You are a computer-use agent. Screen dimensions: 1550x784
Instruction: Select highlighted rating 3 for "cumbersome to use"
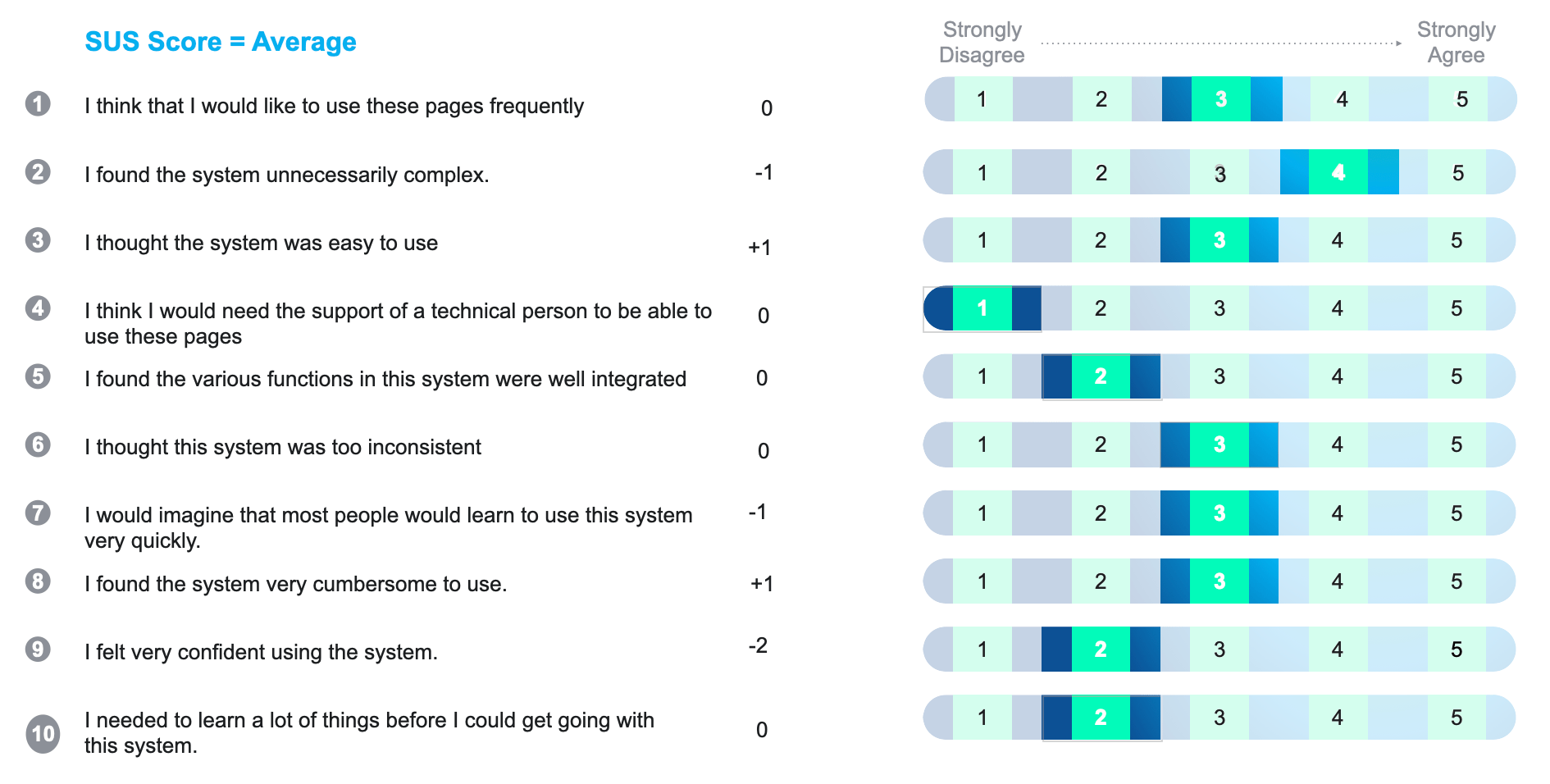[x=1219, y=581]
